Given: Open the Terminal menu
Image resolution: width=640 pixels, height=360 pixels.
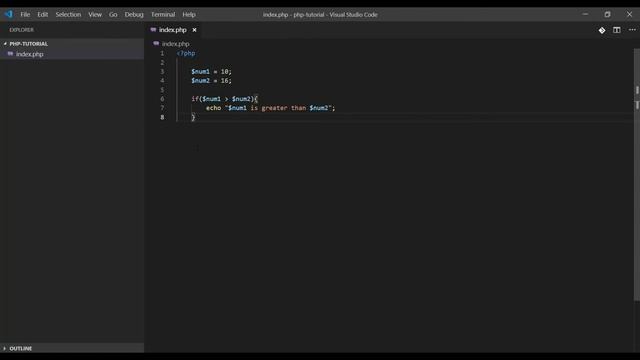Looking at the screenshot, I should pyautogui.click(x=163, y=14).
